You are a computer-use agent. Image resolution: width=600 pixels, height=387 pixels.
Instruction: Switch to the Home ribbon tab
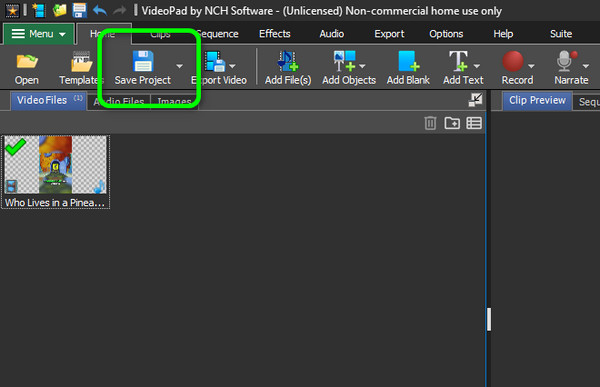(103, 34)
